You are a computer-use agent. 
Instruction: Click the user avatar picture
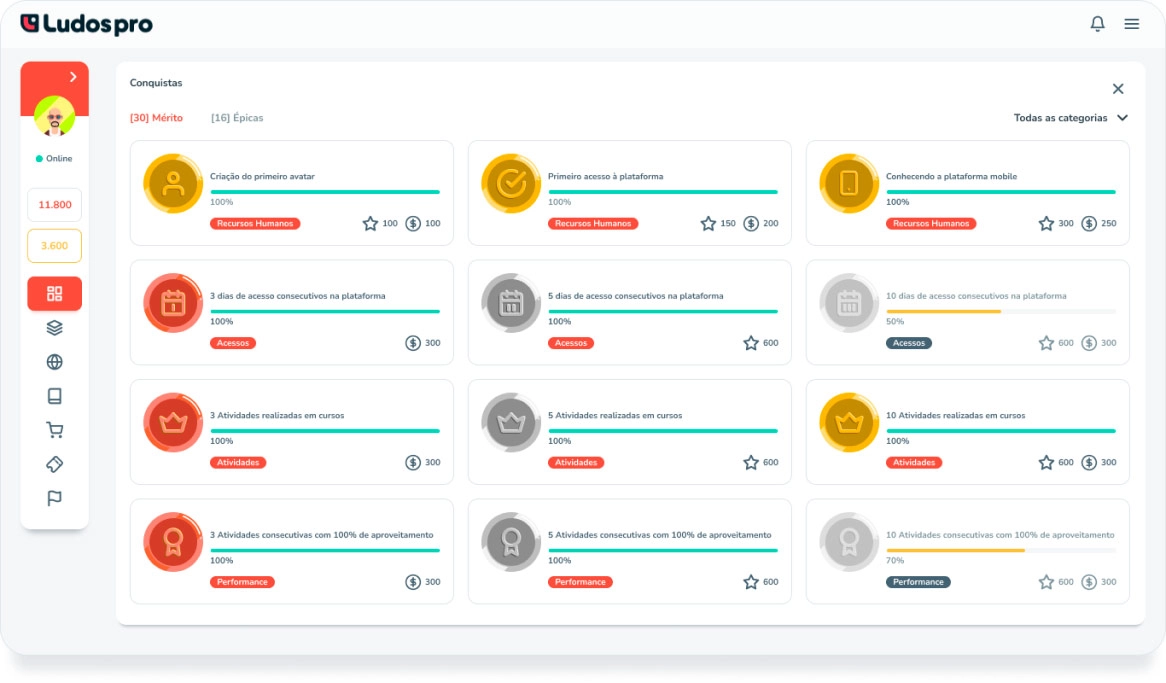(x=55, y=116)
